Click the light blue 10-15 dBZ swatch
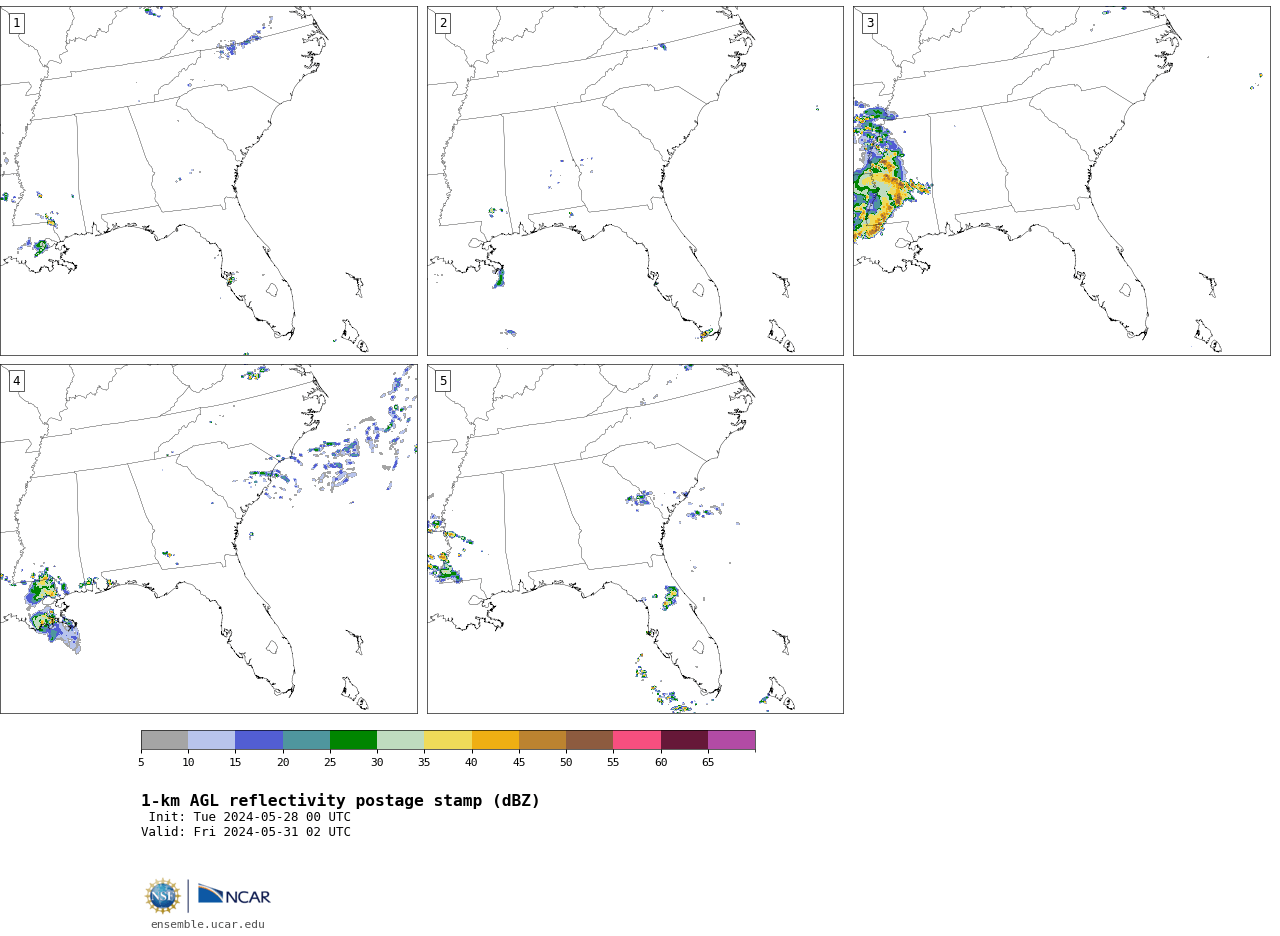This screenshot has height=936, width=1280. point(212,740)
